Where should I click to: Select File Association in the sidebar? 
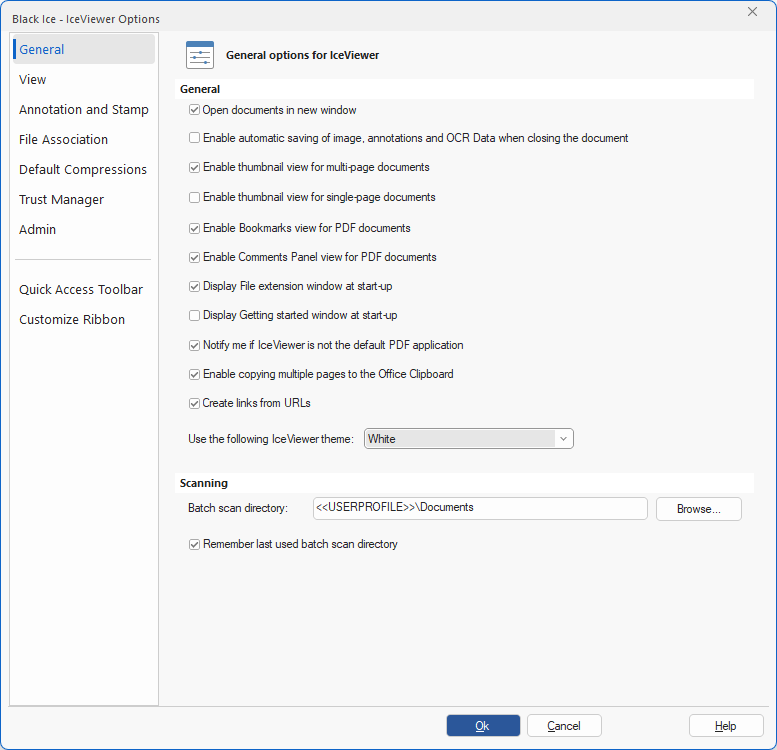click(x=63, y=139)
